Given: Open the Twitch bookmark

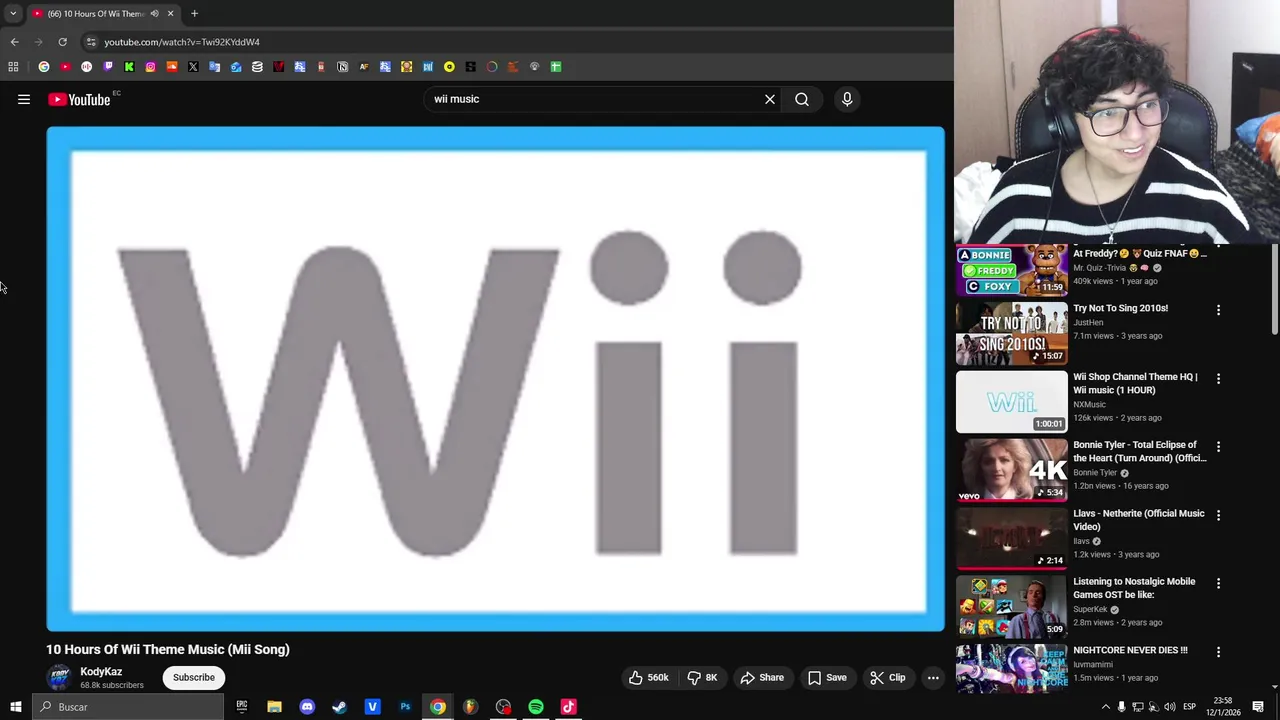Looking at the screenshot, I should [108, 67].
